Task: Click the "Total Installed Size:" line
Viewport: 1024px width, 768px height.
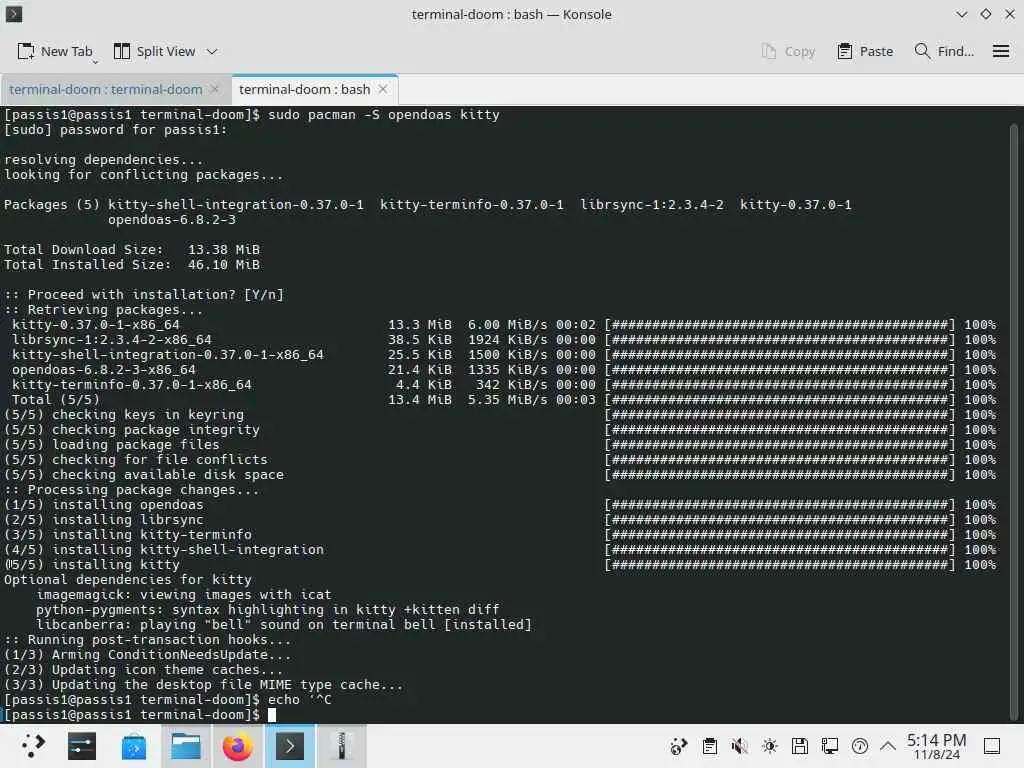Action: tap(132, 264)
